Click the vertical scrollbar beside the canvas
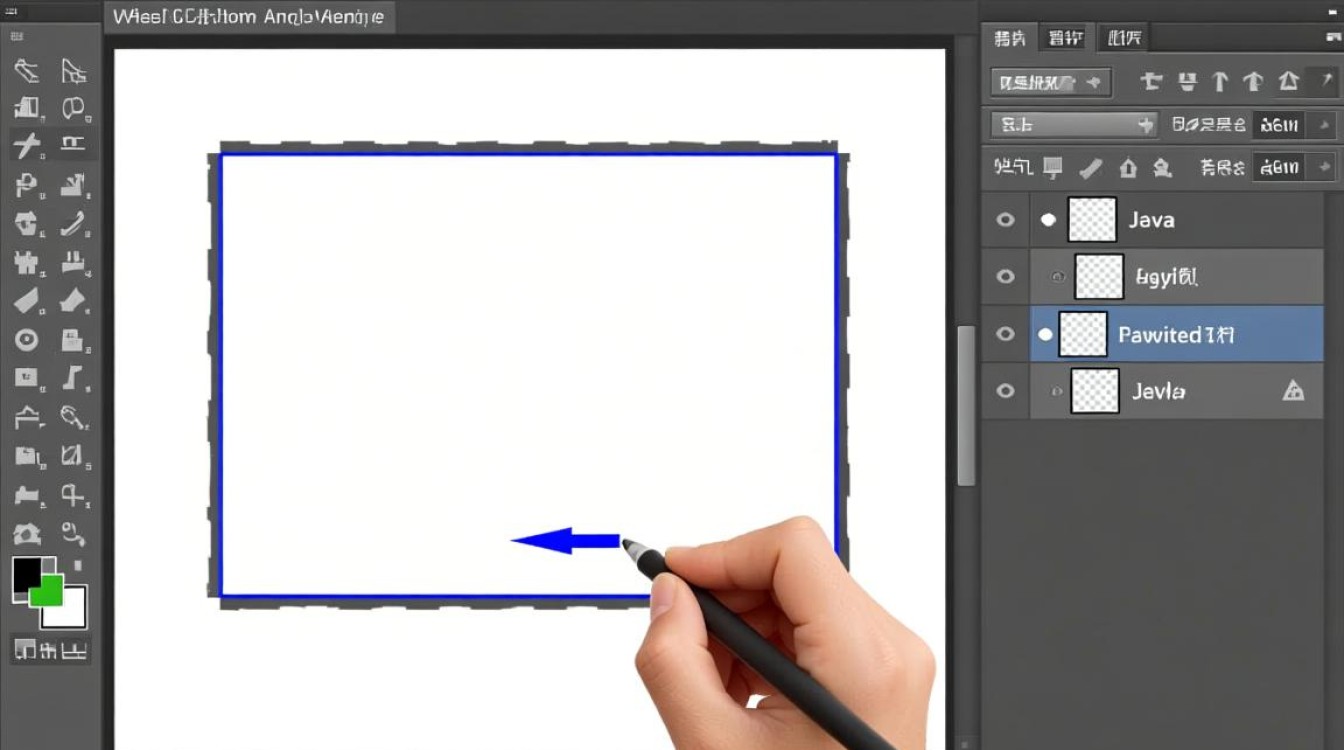 [x=965, y=405]
